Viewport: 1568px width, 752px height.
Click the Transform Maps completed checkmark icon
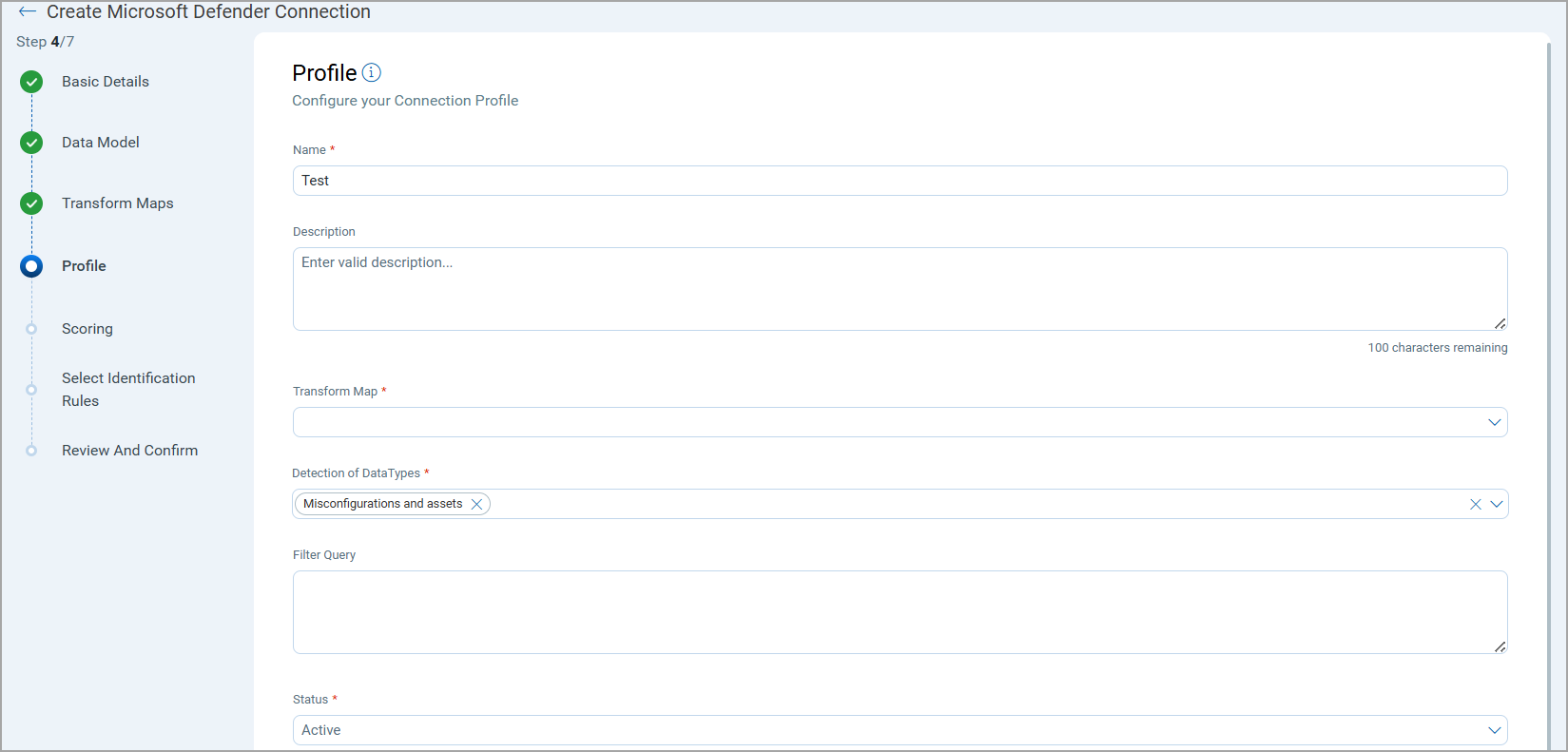tap(31, 203)
